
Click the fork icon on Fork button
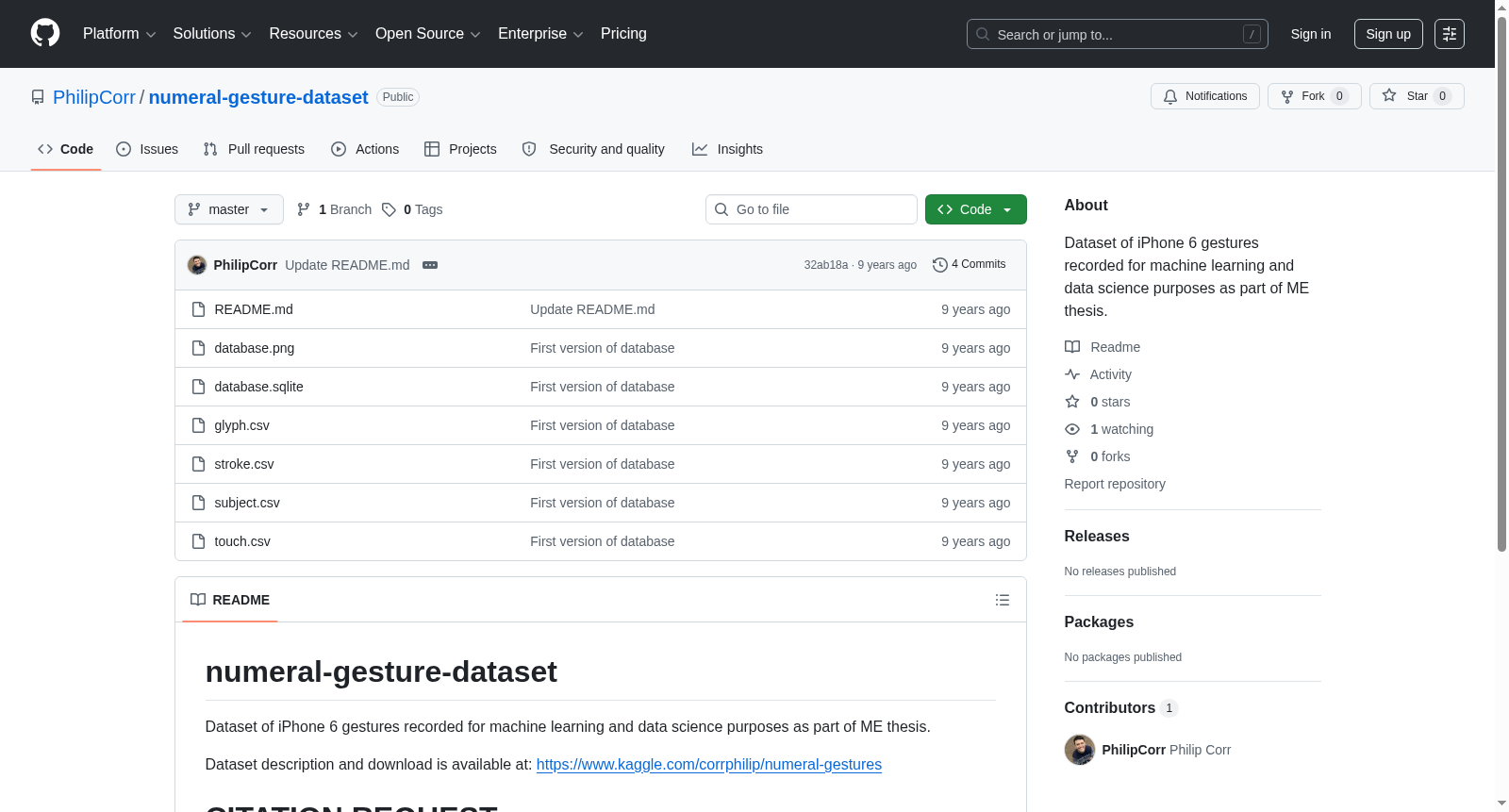pos(1287,96)
